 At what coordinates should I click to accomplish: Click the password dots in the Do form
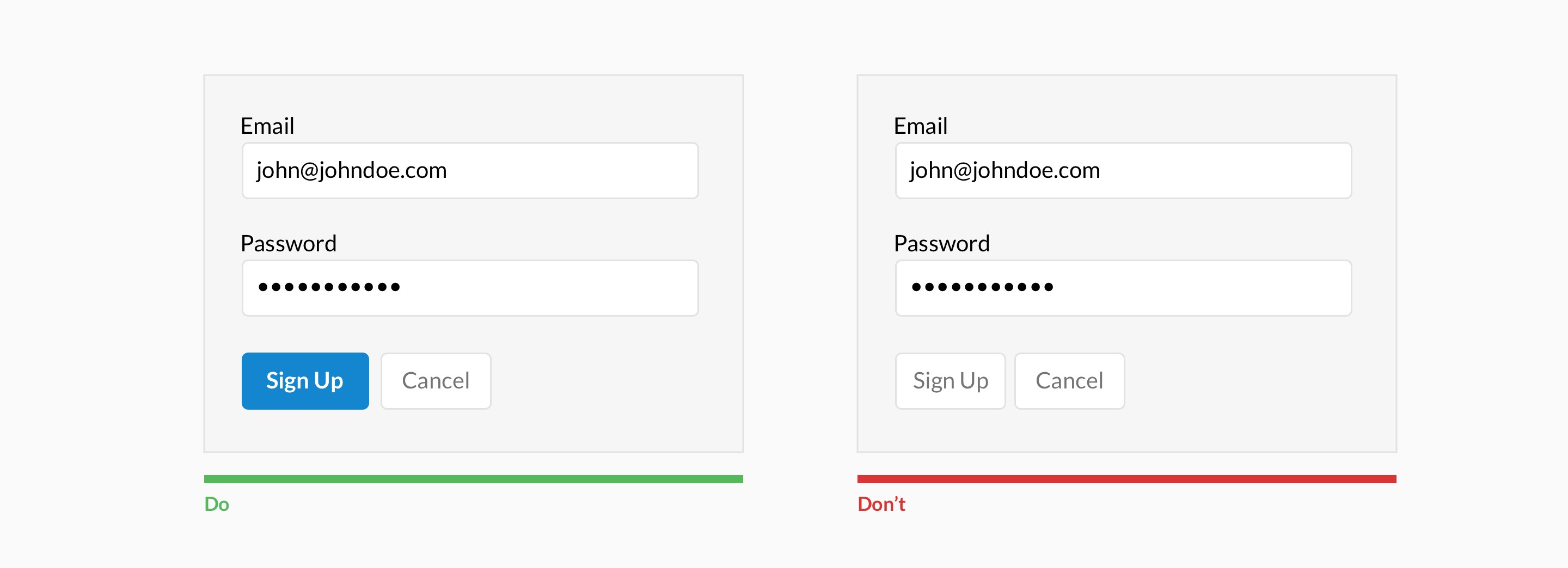[329, 287]
